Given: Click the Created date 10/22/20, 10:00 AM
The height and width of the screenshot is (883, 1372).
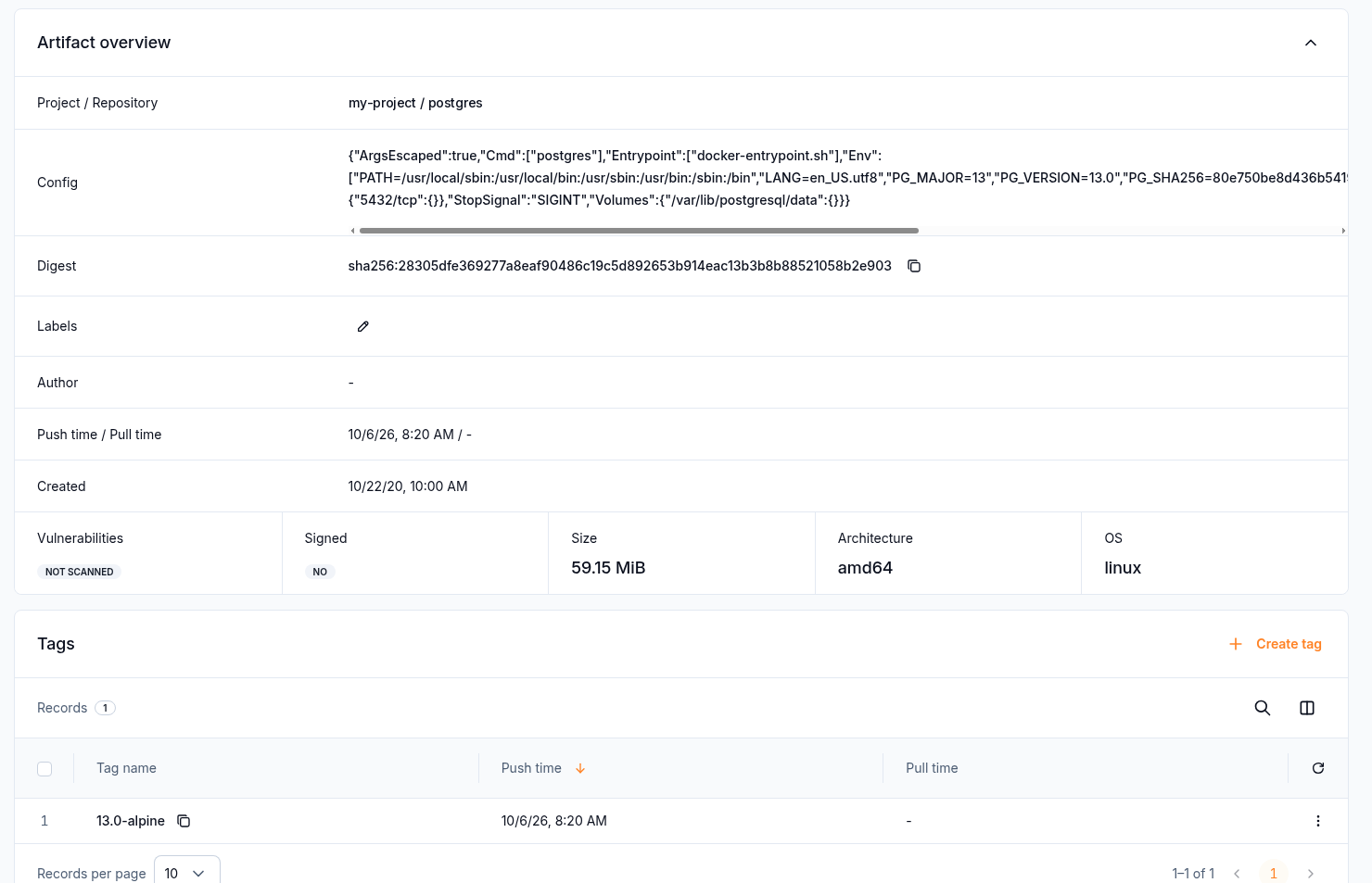Looking at the screenshot, I should coord(408,486).
